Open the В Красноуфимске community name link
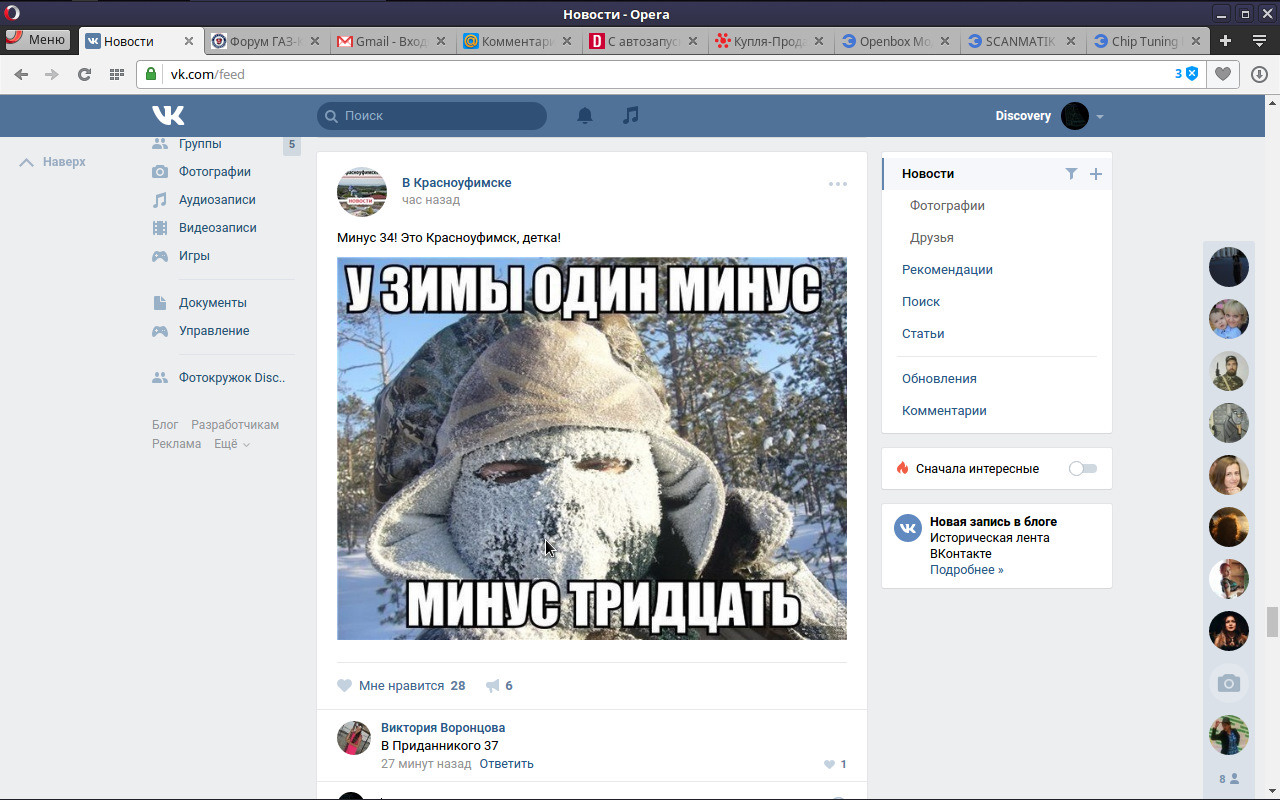This screenshot has width=1280, height=800. 456,183
